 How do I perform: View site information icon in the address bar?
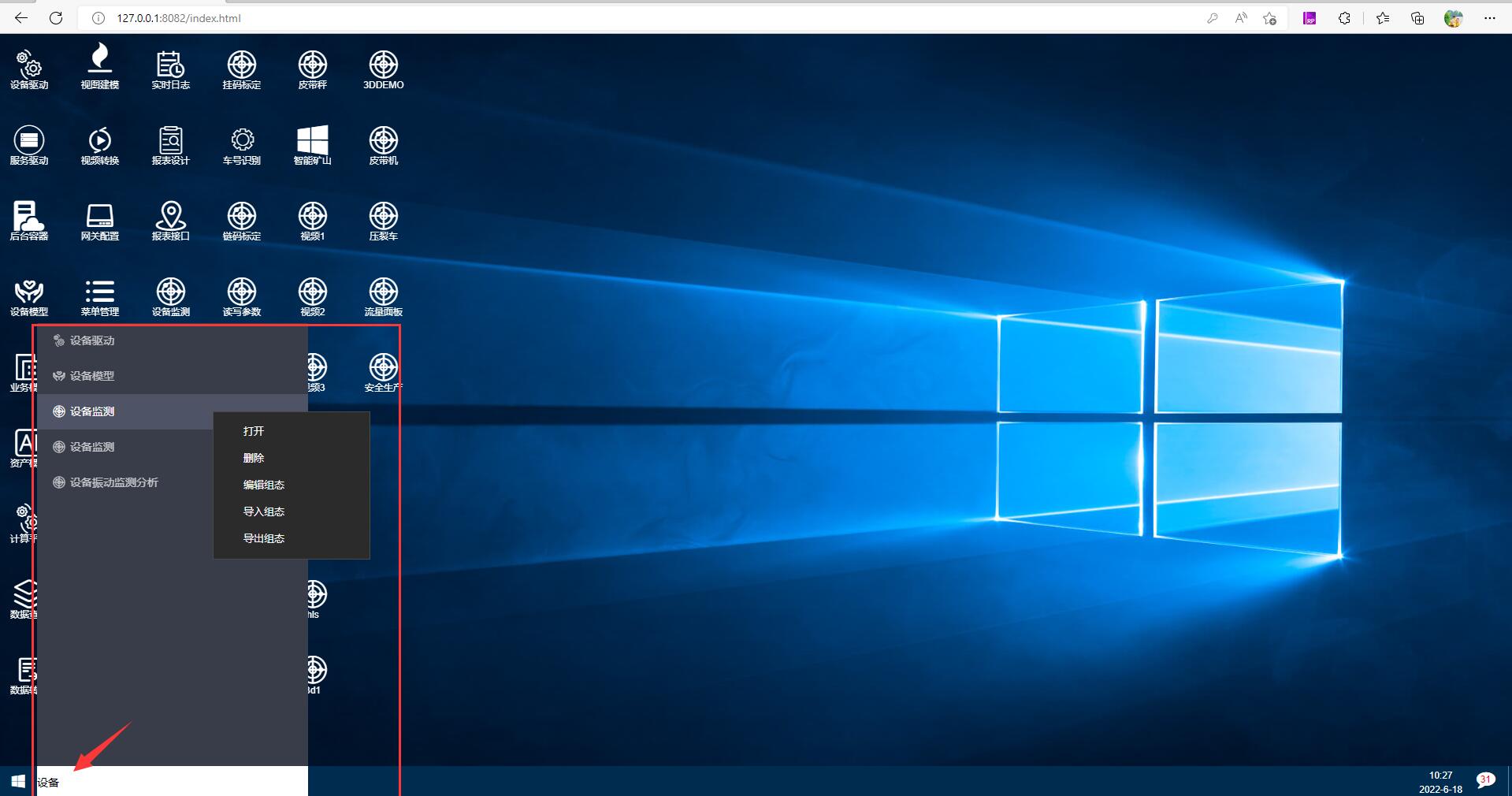pos(98,18)
